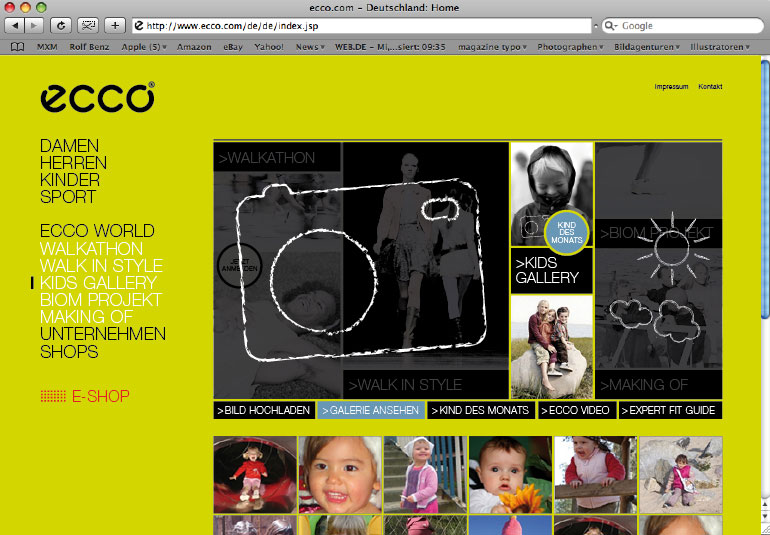Click the Kontakt link at top right

(x=710, y=87)
